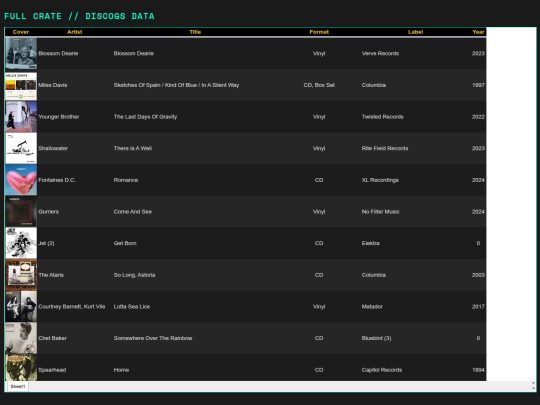This screenshot has height=405, width=540.
Task: Select the Younger Brother album cover thumbnail
Action: (21, 117)
